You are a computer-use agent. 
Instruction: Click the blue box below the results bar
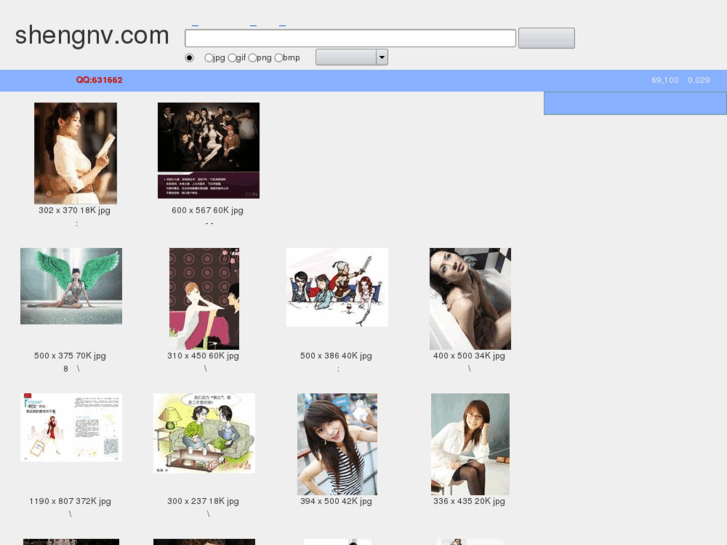coord(635,103)
